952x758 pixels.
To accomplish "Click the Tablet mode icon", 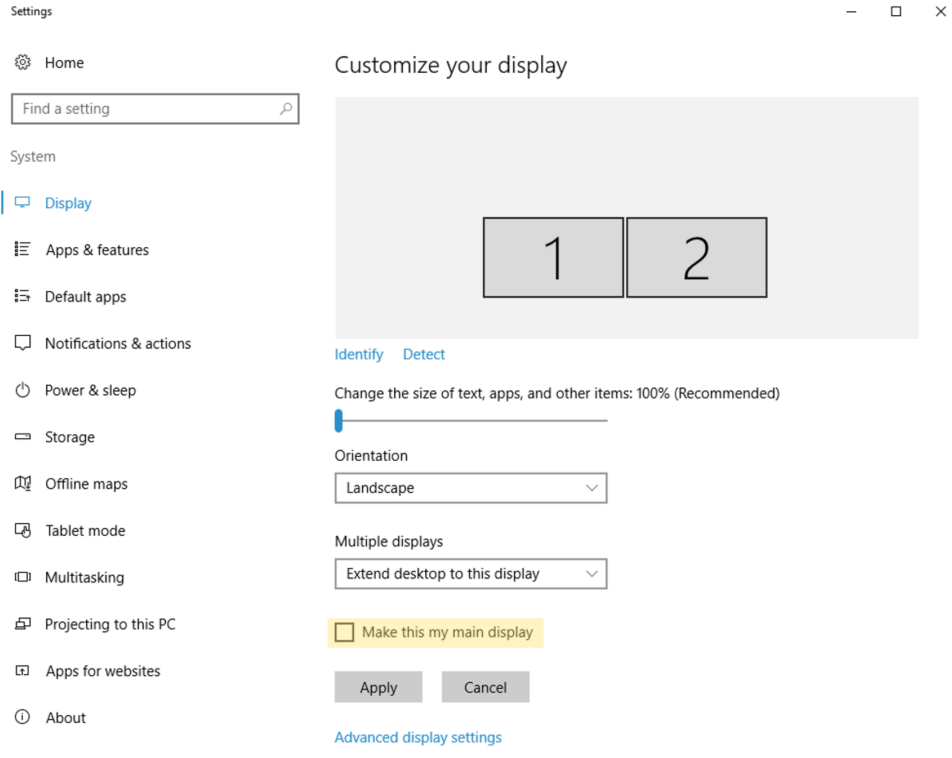I will [x=22, y=530].
